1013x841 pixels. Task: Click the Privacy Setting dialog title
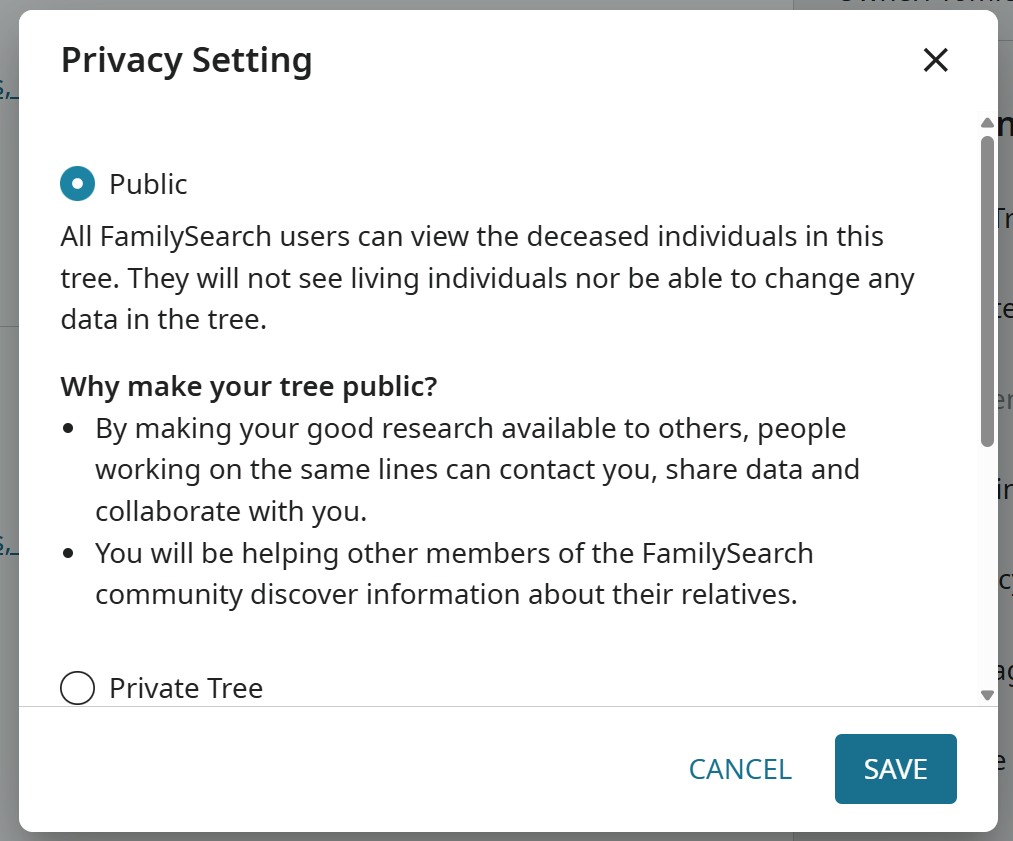(x=186, y=60)
